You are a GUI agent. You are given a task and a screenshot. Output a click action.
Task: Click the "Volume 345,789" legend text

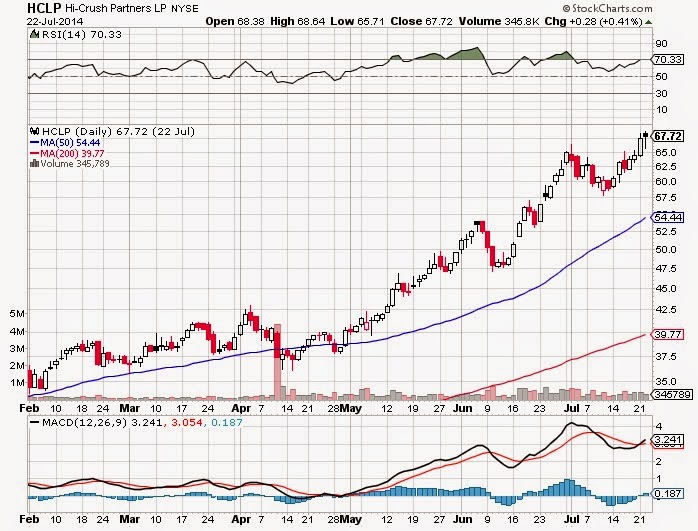pos(75,164)
